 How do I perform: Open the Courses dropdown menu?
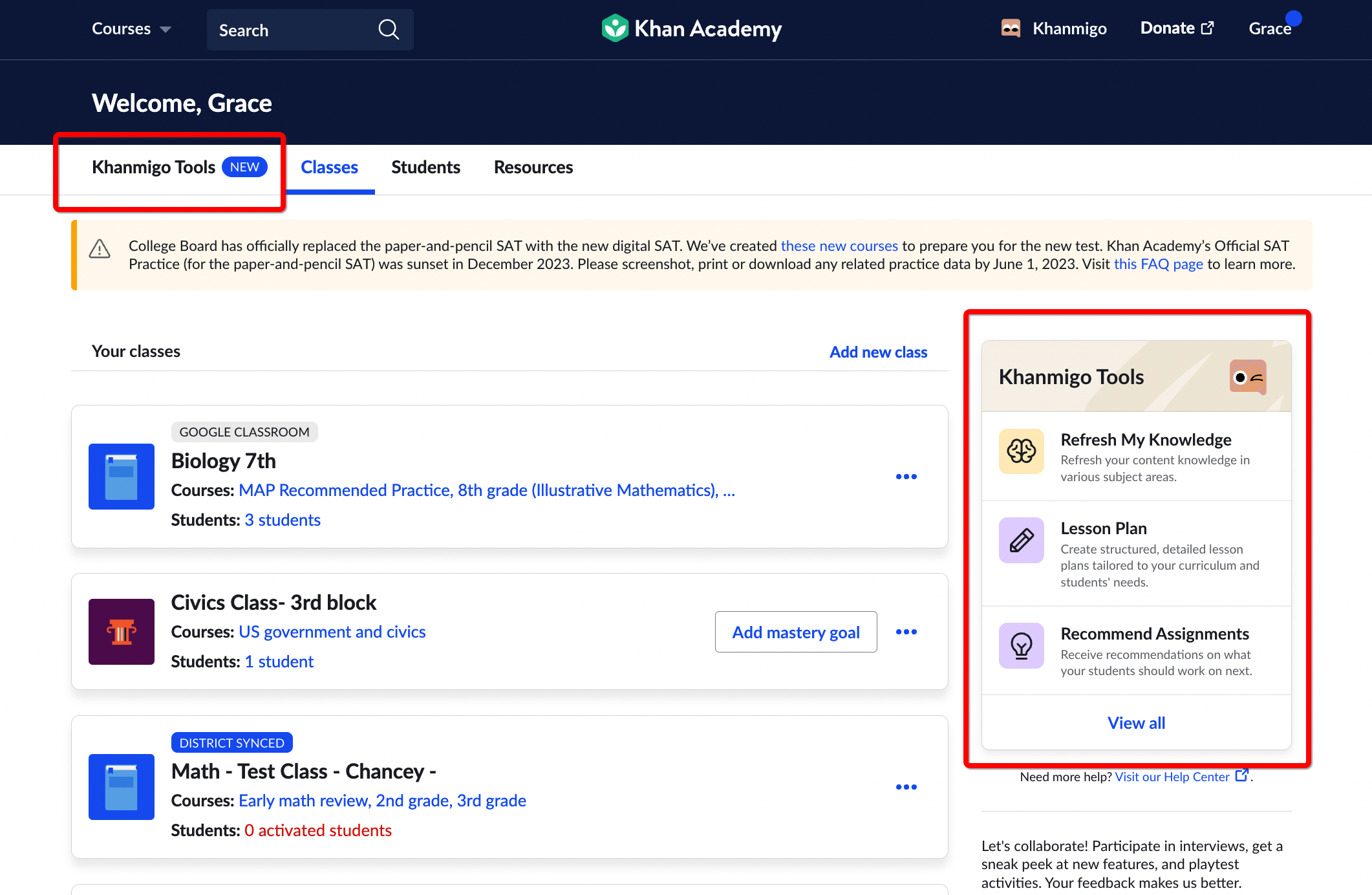click(x=131, y=28)
